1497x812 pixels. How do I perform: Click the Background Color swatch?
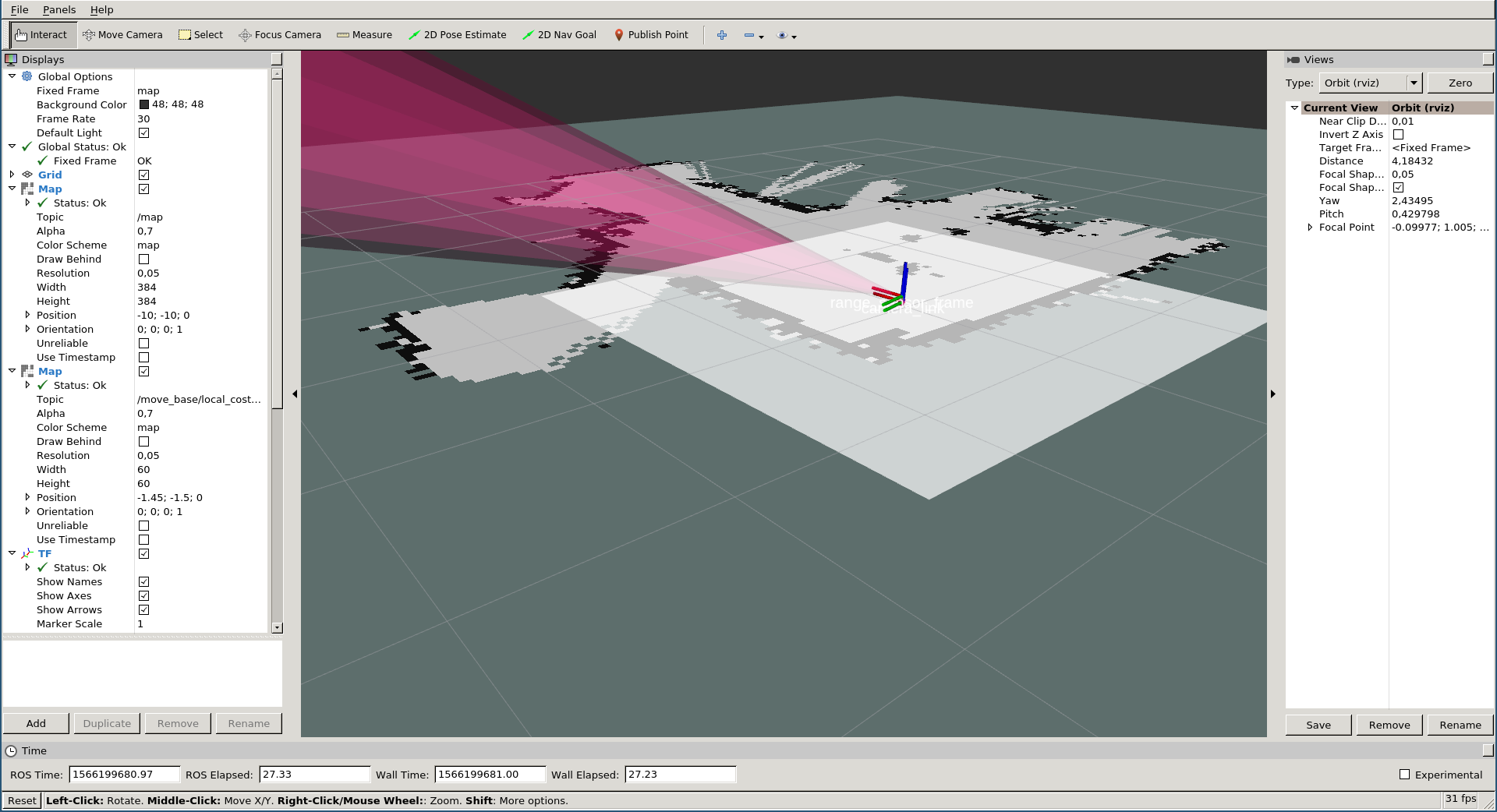pos(143,104)
